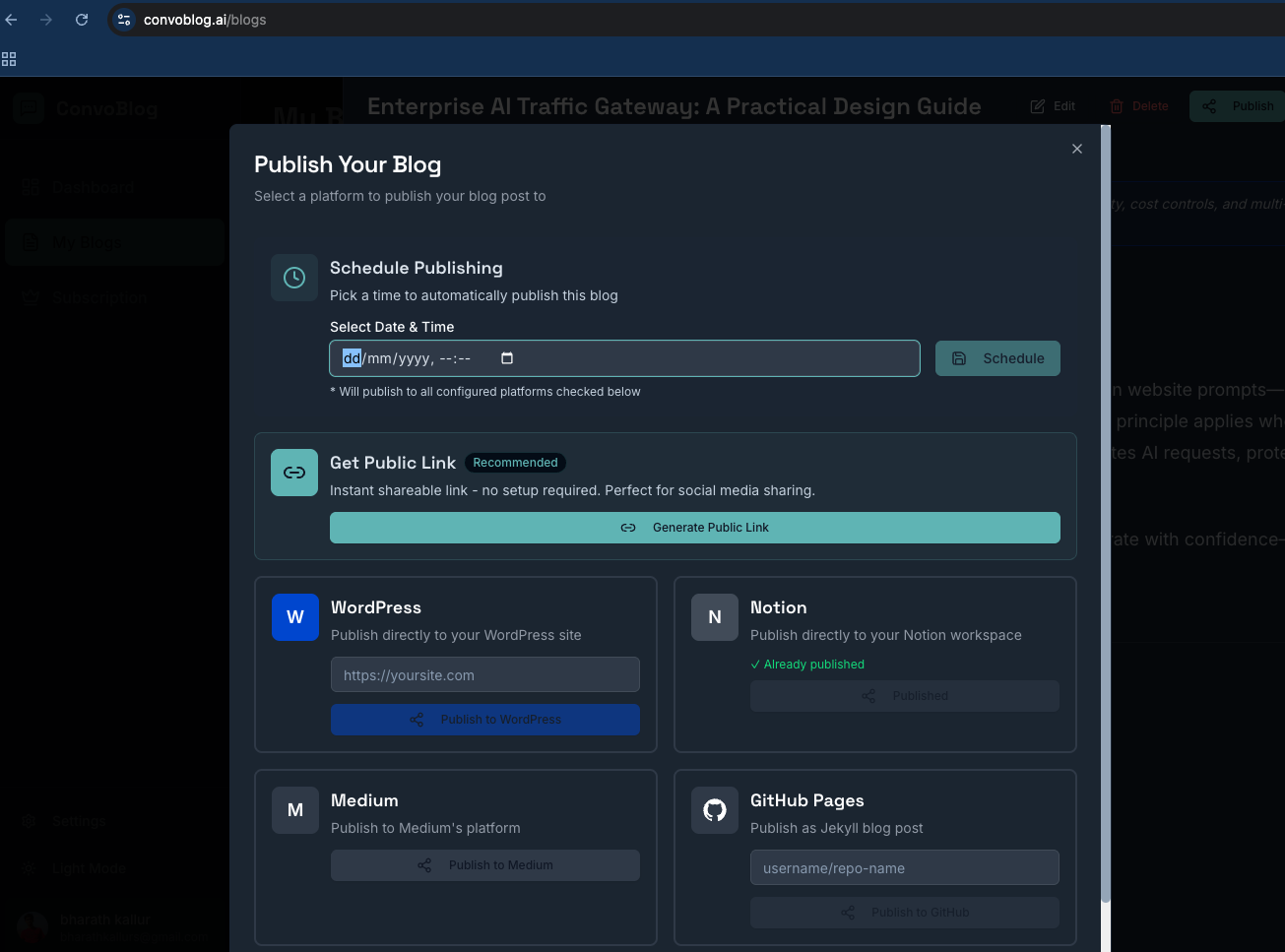Toggle Light Mode in sidebar

click(x=114, y=868)
